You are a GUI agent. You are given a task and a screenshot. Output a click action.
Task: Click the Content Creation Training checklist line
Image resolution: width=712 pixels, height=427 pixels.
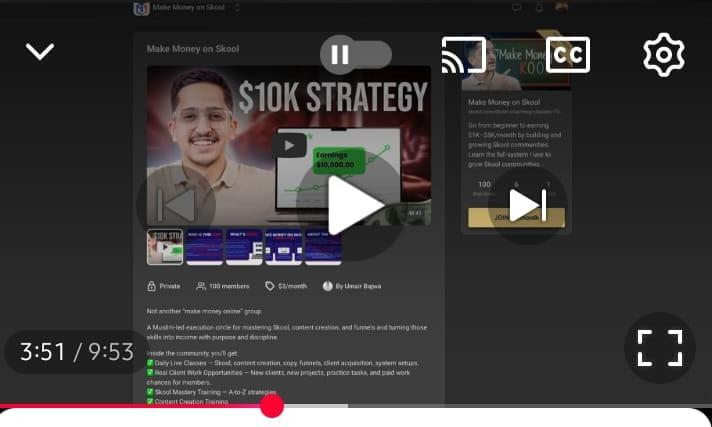pos(187,401)
